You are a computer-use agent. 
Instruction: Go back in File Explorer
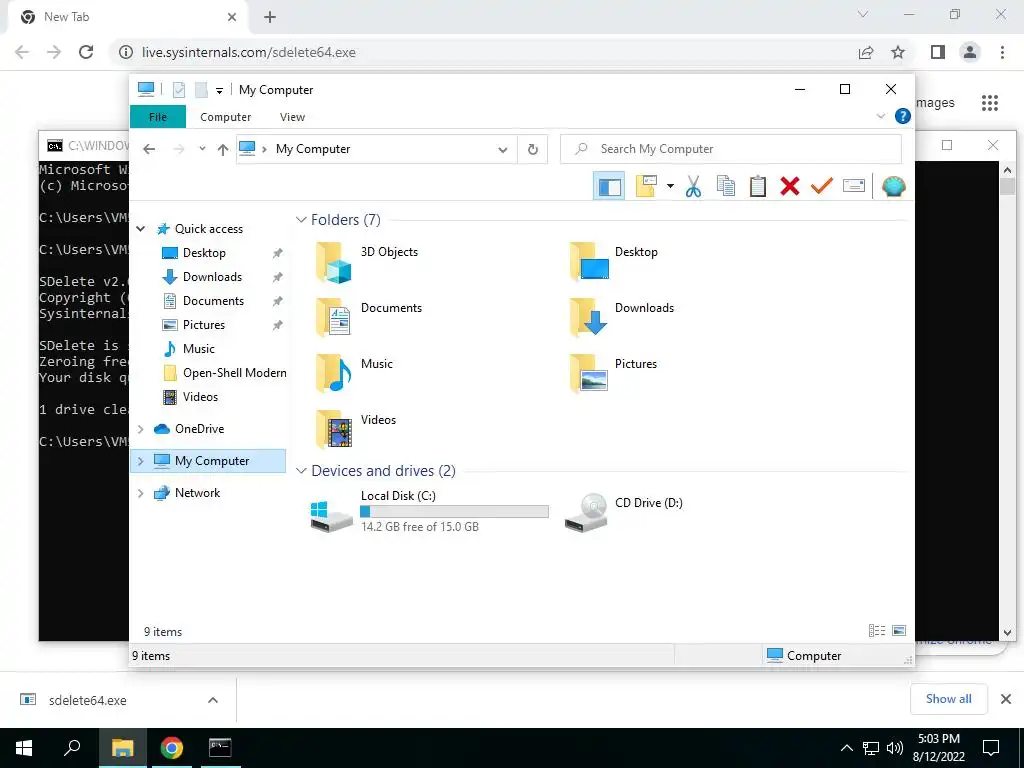[149, 149]
